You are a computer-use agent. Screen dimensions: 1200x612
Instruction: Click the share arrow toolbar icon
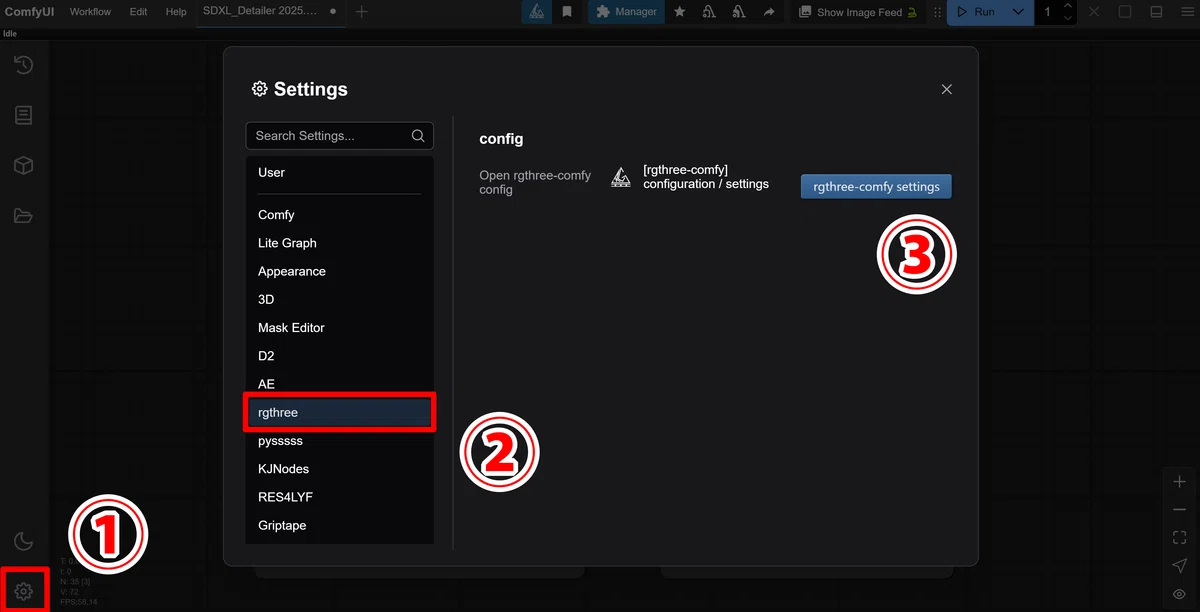point(769,12)
